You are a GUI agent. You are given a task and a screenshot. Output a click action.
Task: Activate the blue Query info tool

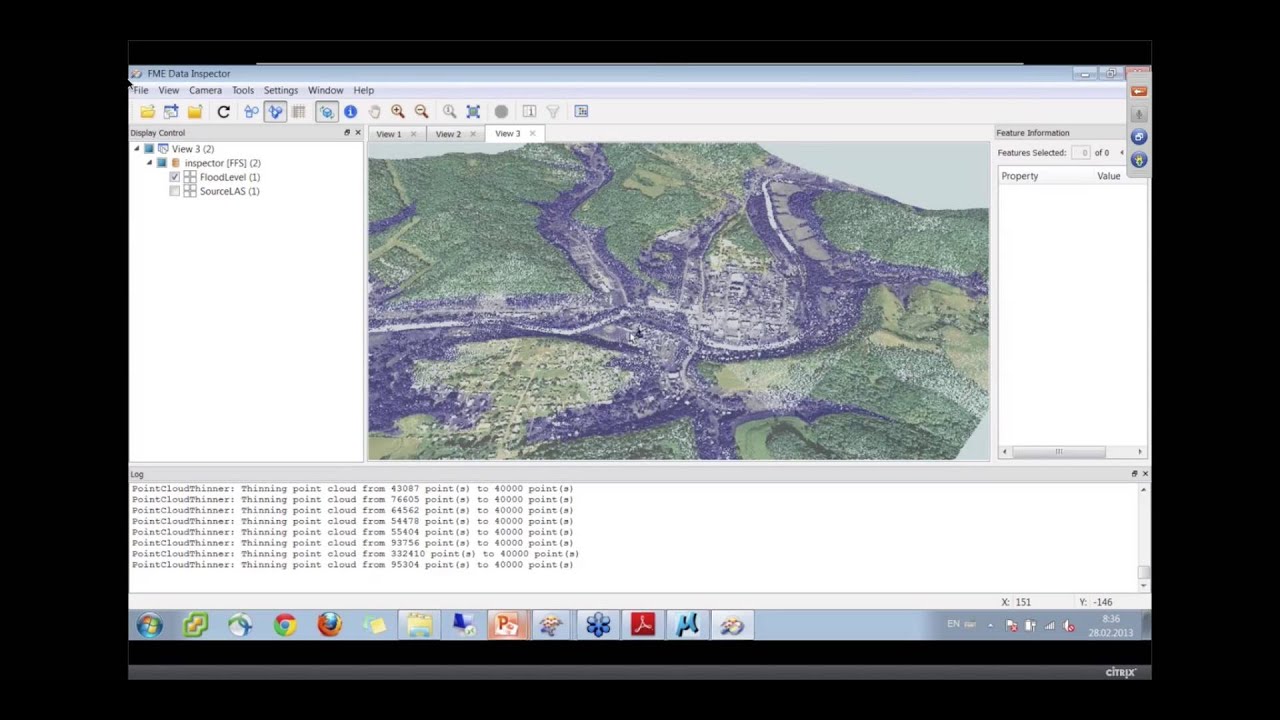pos(350,112)
